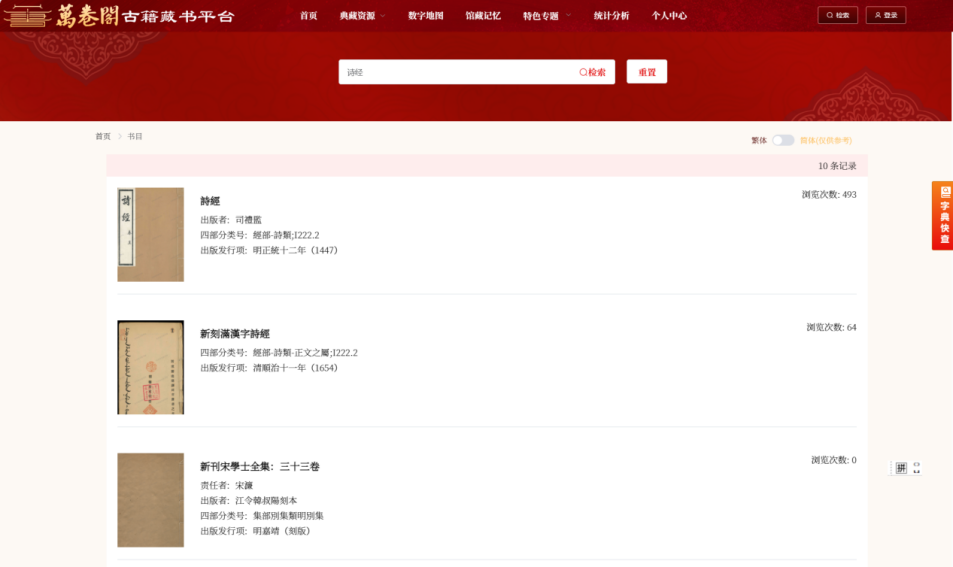This screenshot has width=953, height=567.
Task: Expand the 特色专题 dropdown menu
Action: tap(547, 16)
